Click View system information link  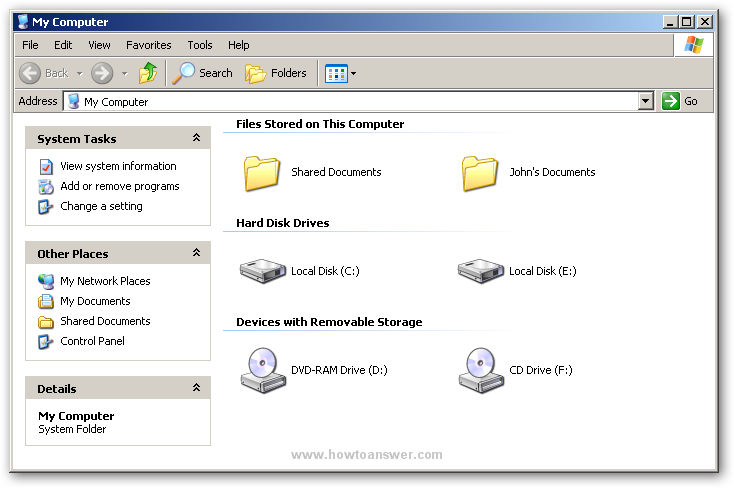coord(118,166)
